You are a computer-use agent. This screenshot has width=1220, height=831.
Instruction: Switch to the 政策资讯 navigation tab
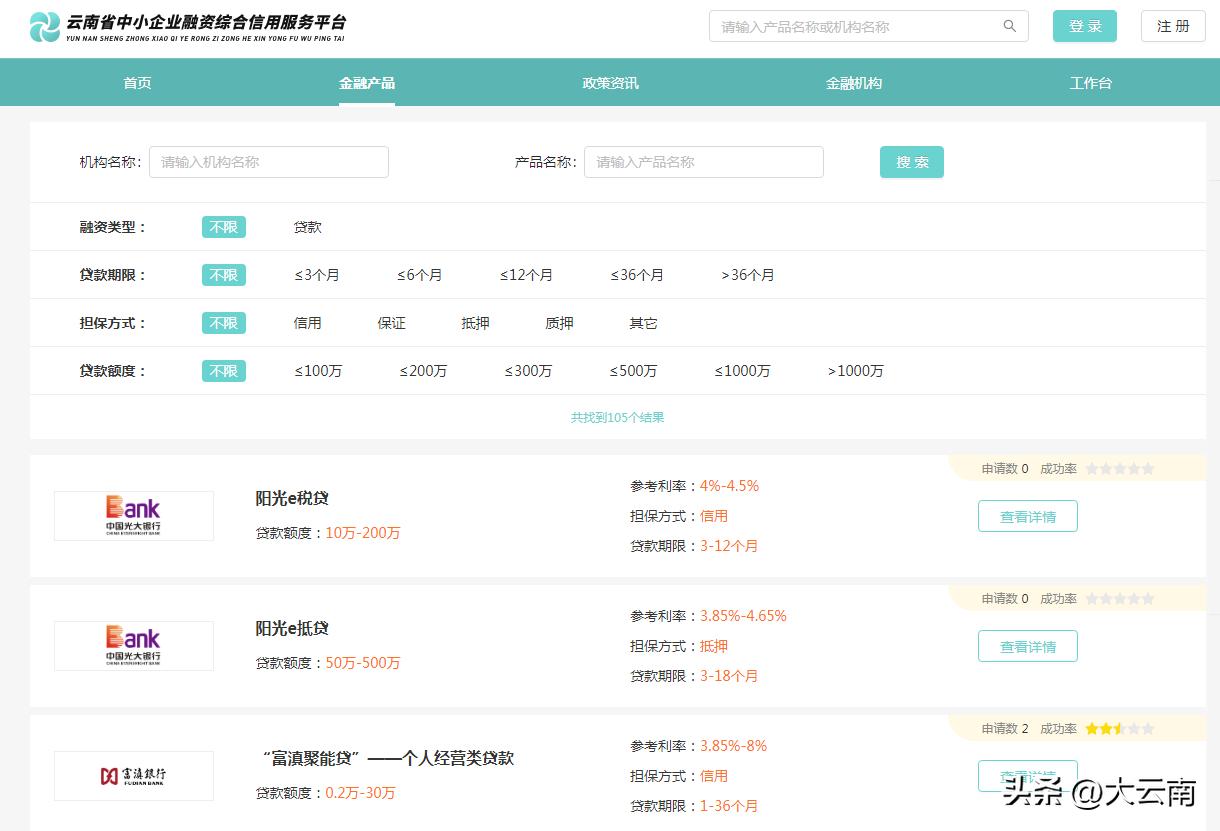[610, 82]
